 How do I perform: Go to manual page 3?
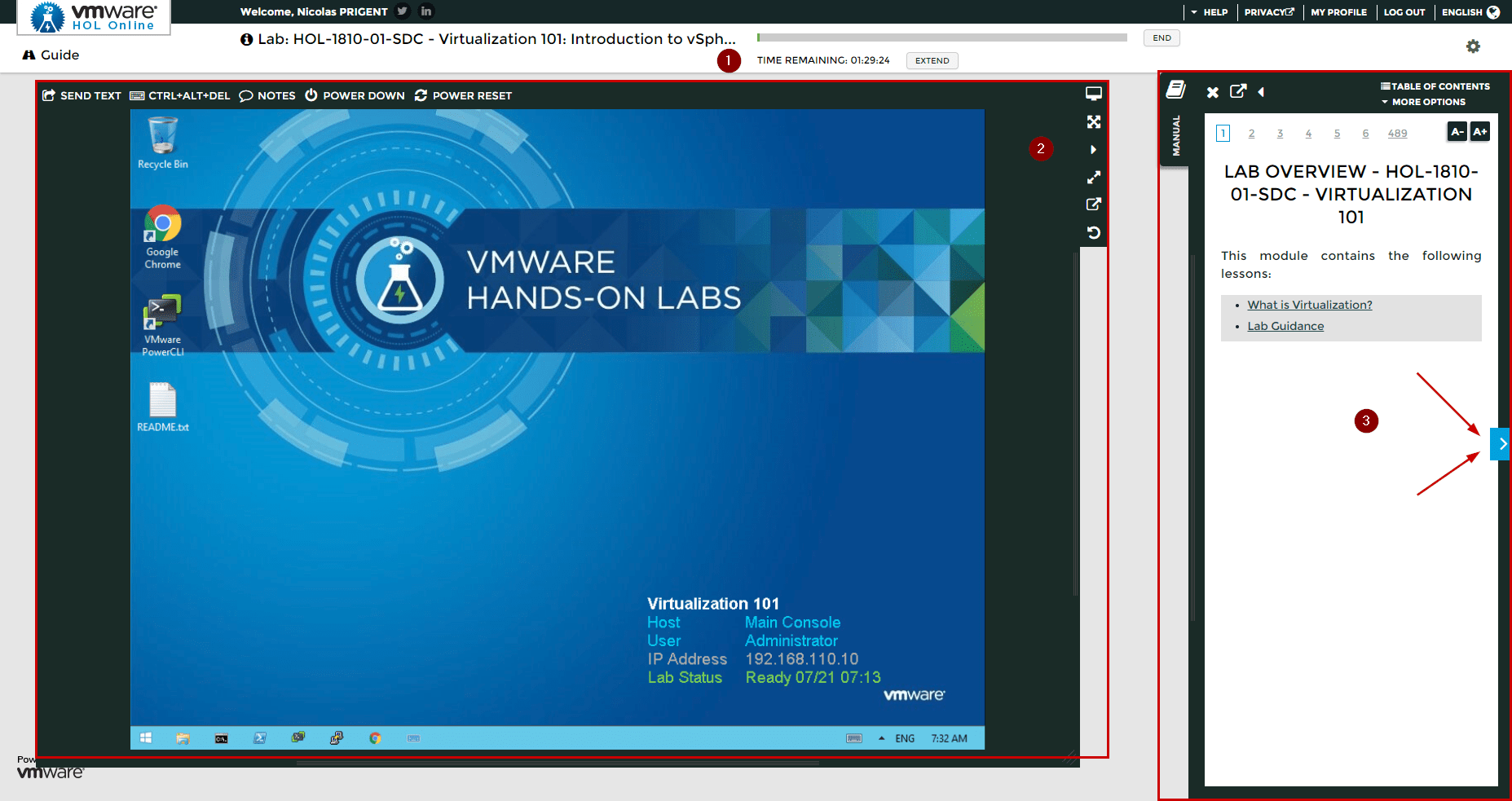pyautogui.click(x=1280, y=134)
